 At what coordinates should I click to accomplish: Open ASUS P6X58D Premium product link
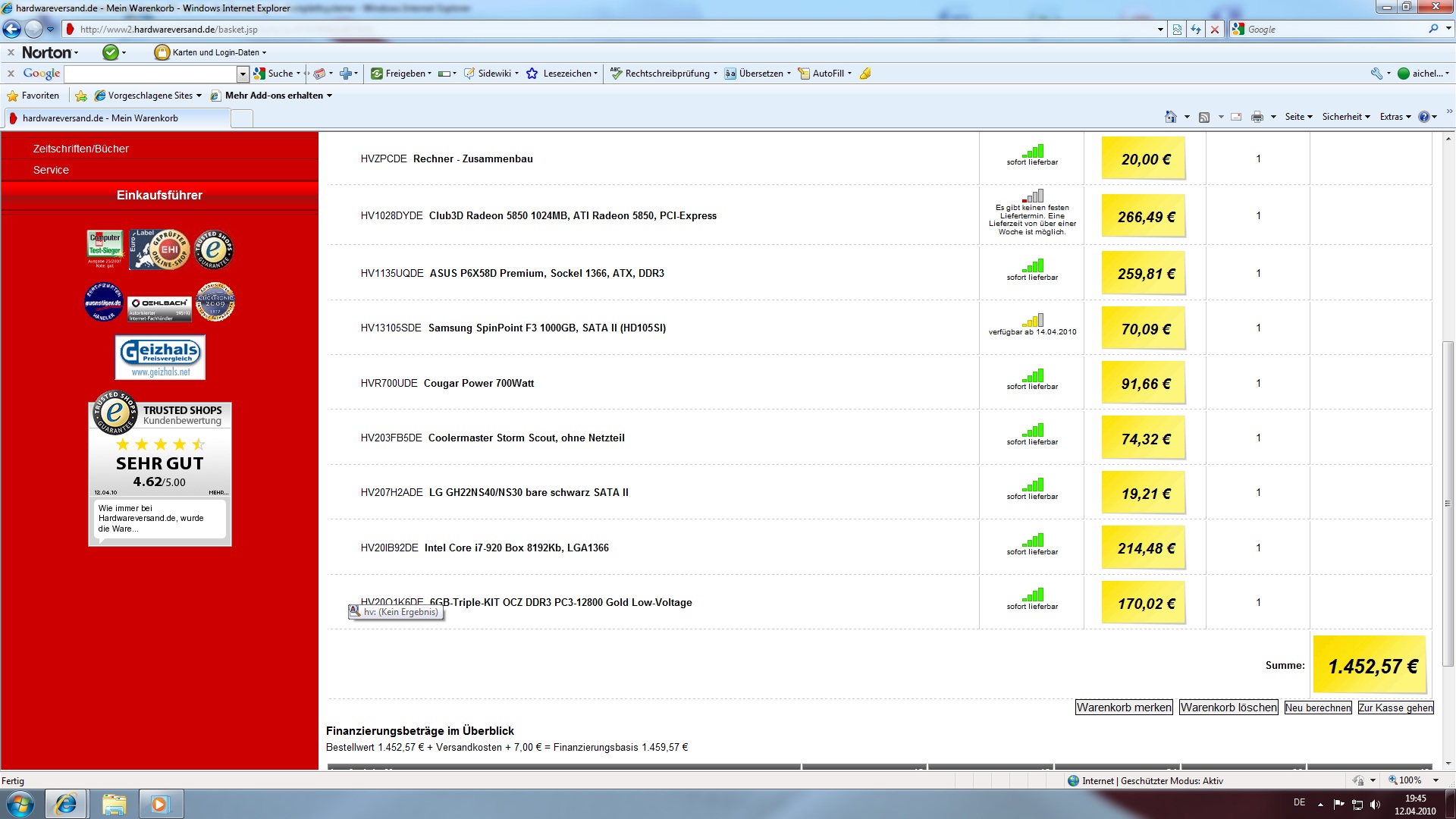(x=547, y=274)
